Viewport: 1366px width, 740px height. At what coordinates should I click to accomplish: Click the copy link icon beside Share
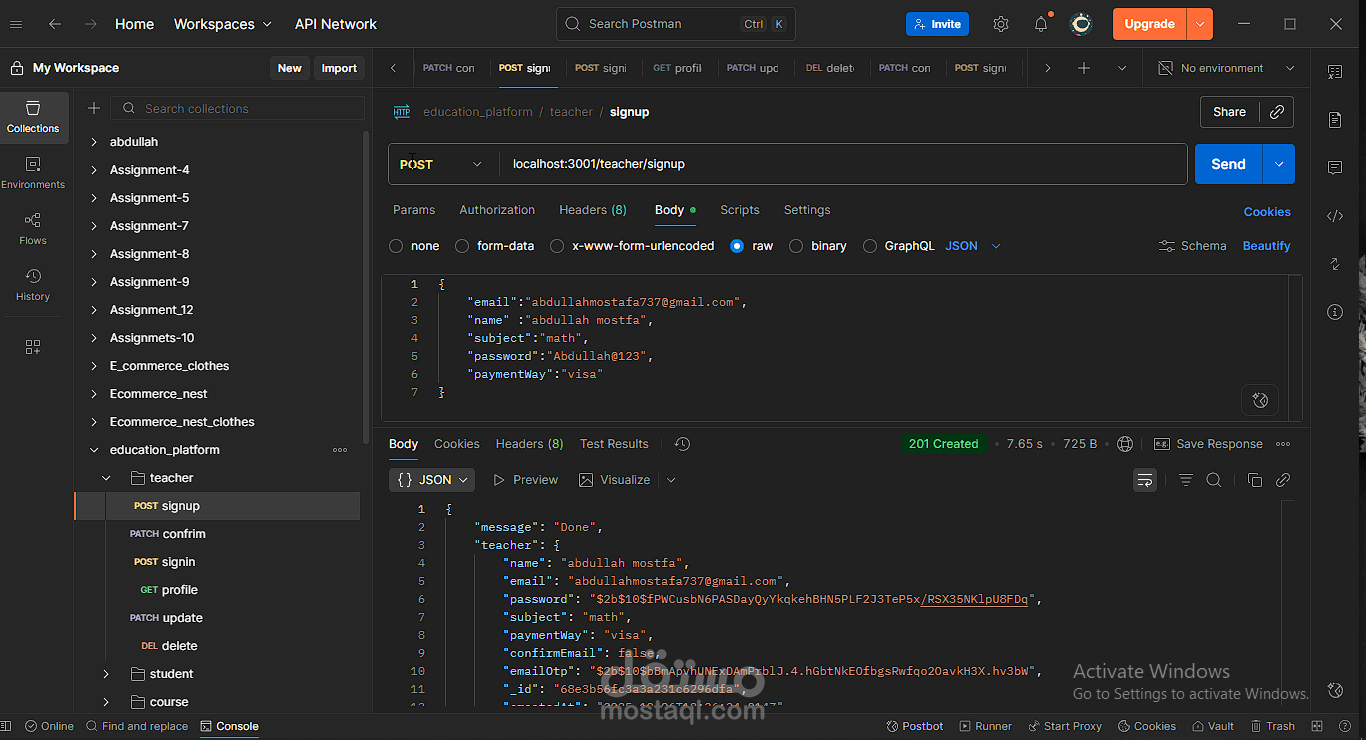coord(1277,112)
